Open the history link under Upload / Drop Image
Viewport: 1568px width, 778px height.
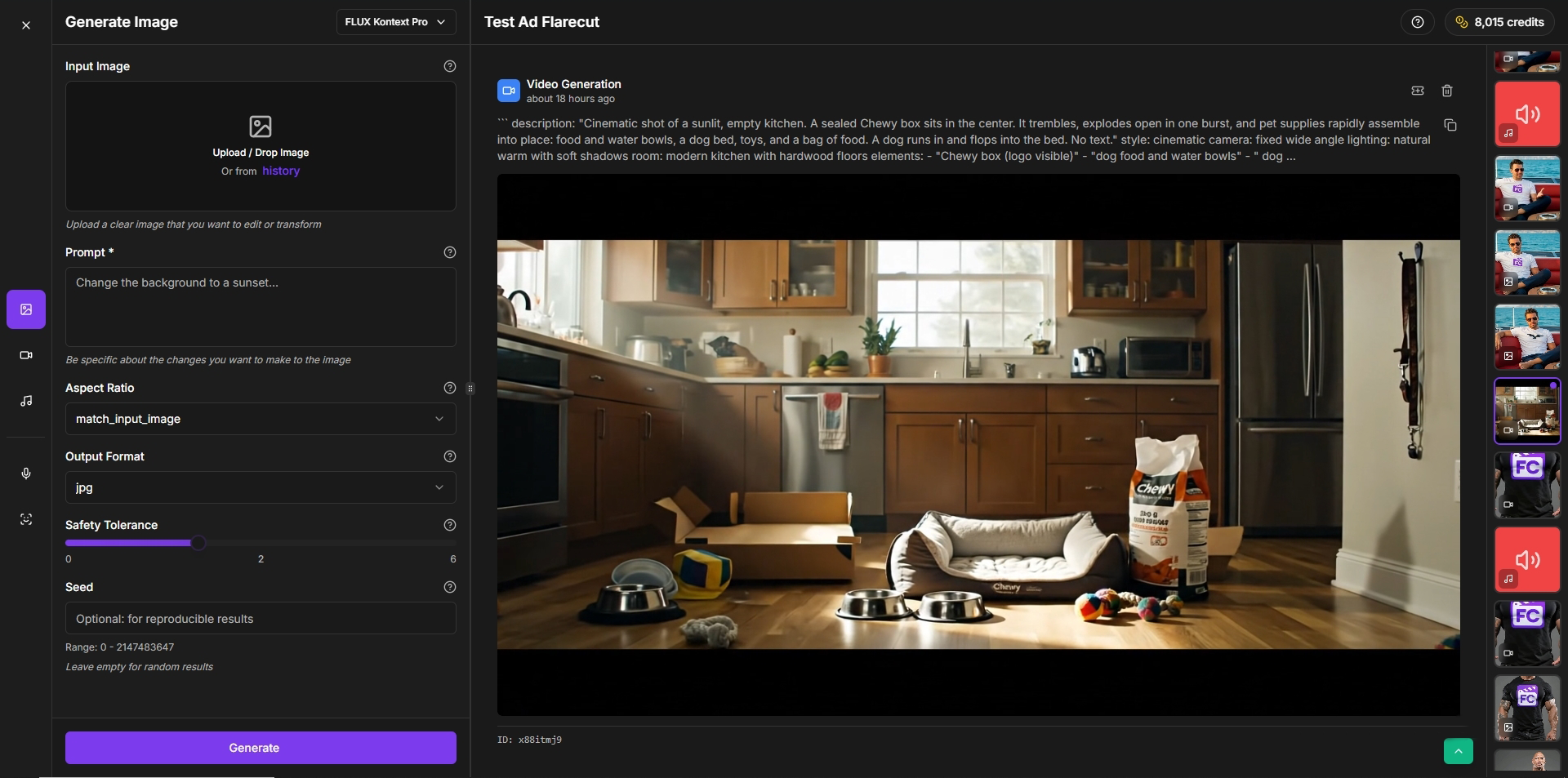click(x=281, y=171)
